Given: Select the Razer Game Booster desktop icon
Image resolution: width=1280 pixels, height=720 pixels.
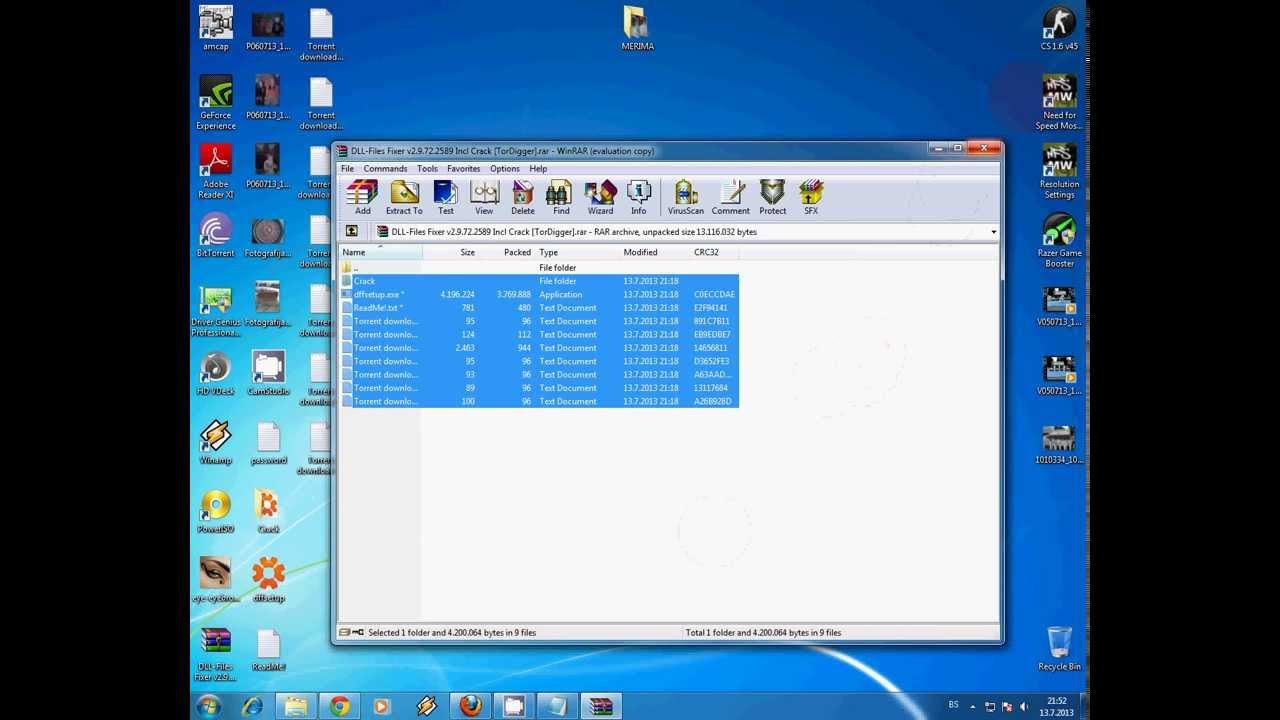Looking at the screenshot, I should point(1059,241).
